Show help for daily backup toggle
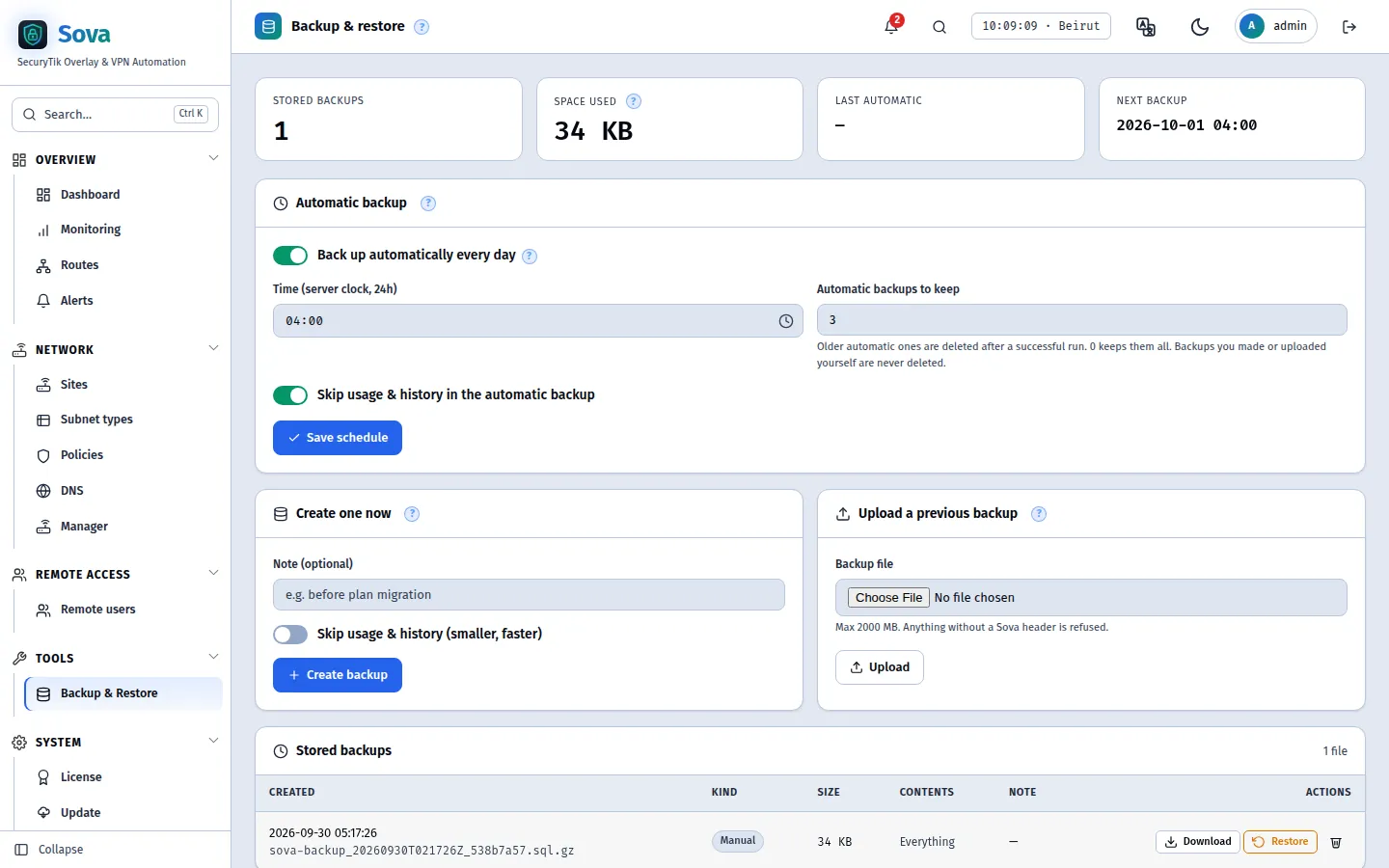 click(x=530, y=256)
